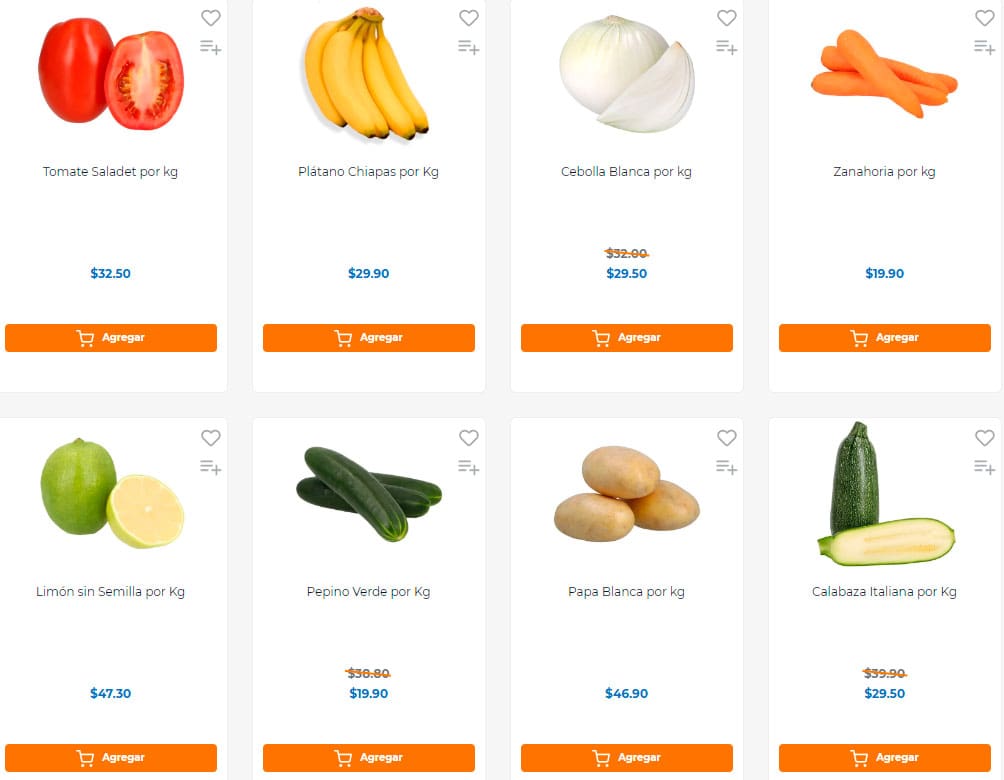1004x780 pixels.
Task: Click heart icon on Calabaza Italiana
Action: click(x=984, y=438)
